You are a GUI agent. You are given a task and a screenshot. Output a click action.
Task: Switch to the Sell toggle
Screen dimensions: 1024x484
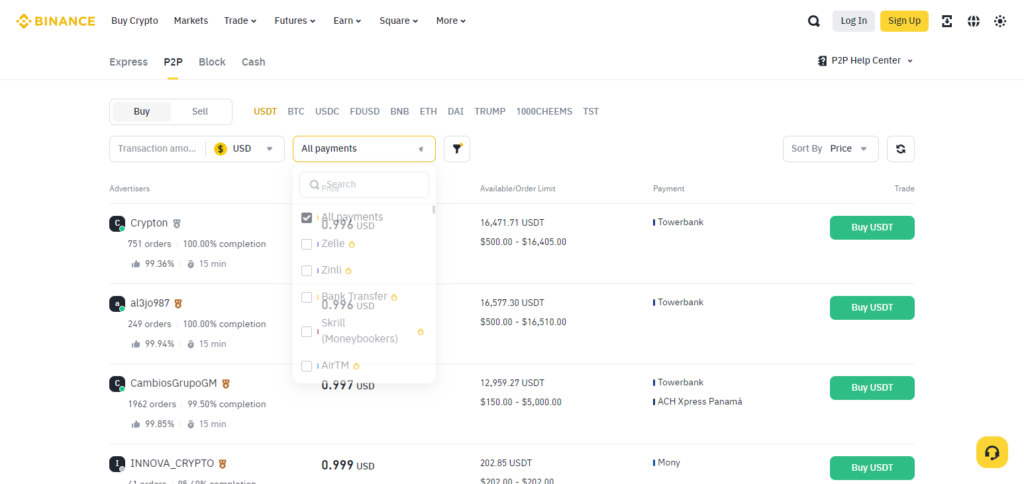tap(200, 112)
